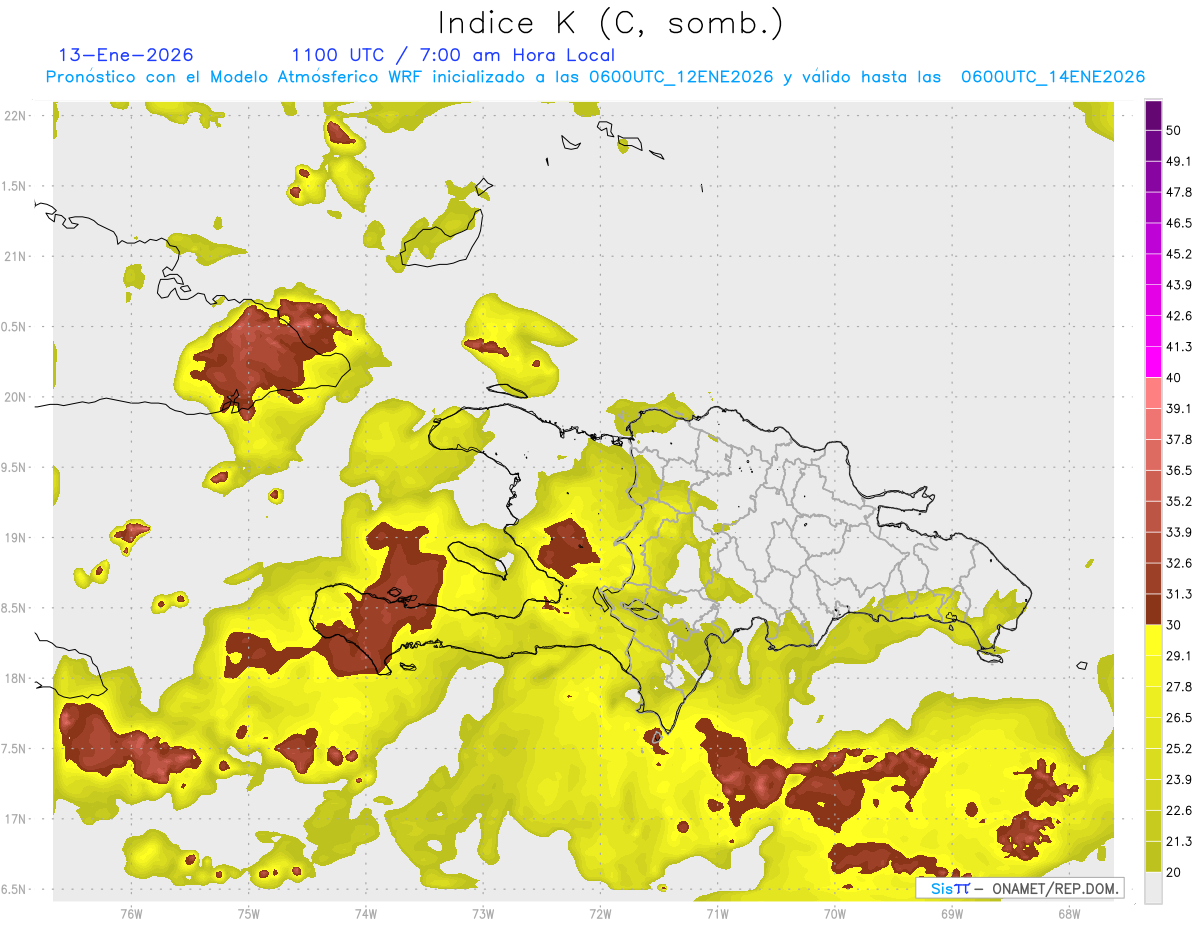Screen dimensions: 1200x927
Task: Click legend value '32.6'
Action: tap(1178, 563)
